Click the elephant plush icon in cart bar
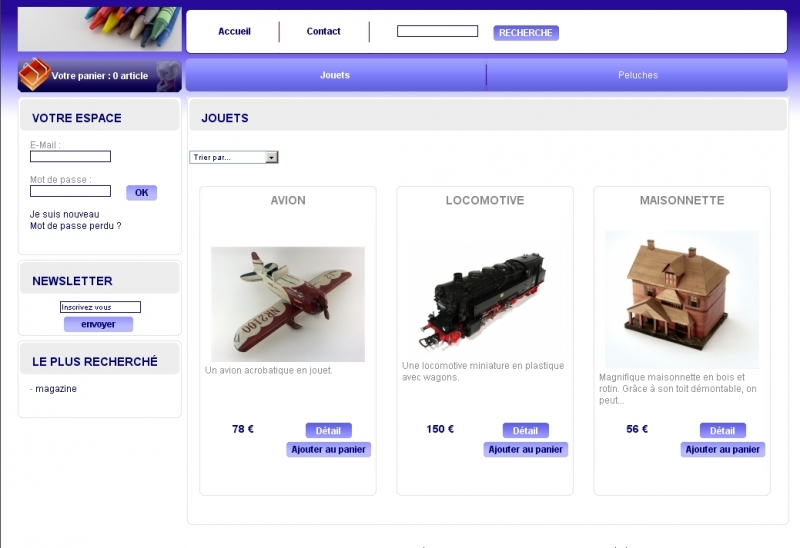Viewport: 800px width, 548px height. [168, 76]
